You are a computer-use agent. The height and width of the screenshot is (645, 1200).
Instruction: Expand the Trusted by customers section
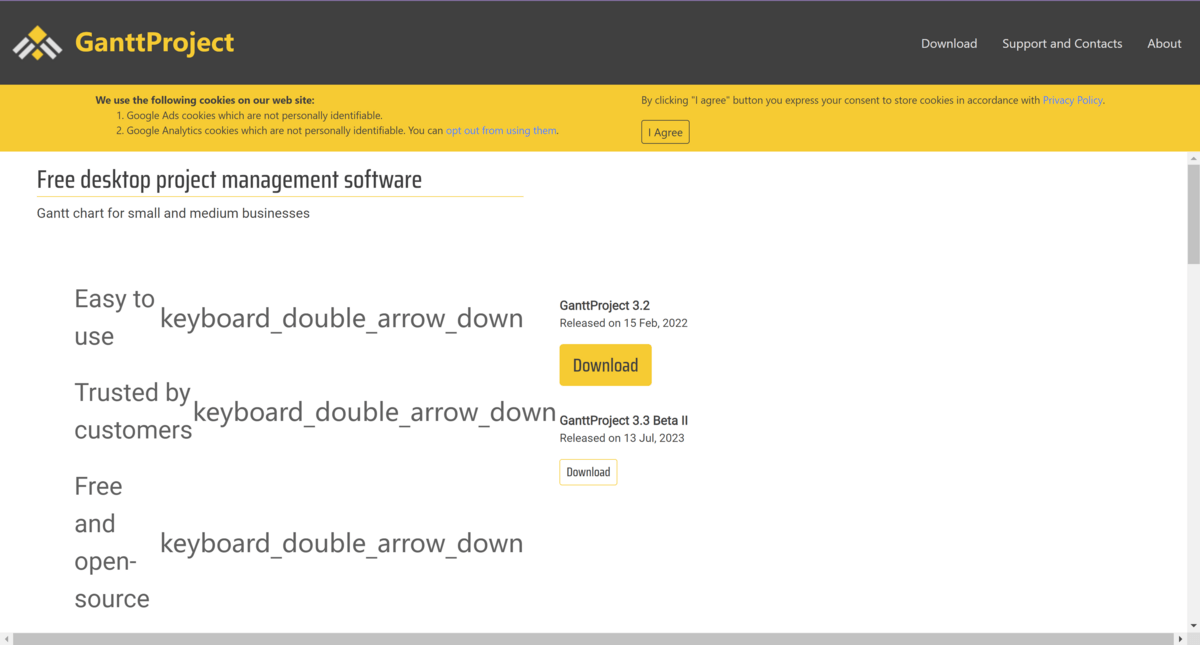pos(132,411)
